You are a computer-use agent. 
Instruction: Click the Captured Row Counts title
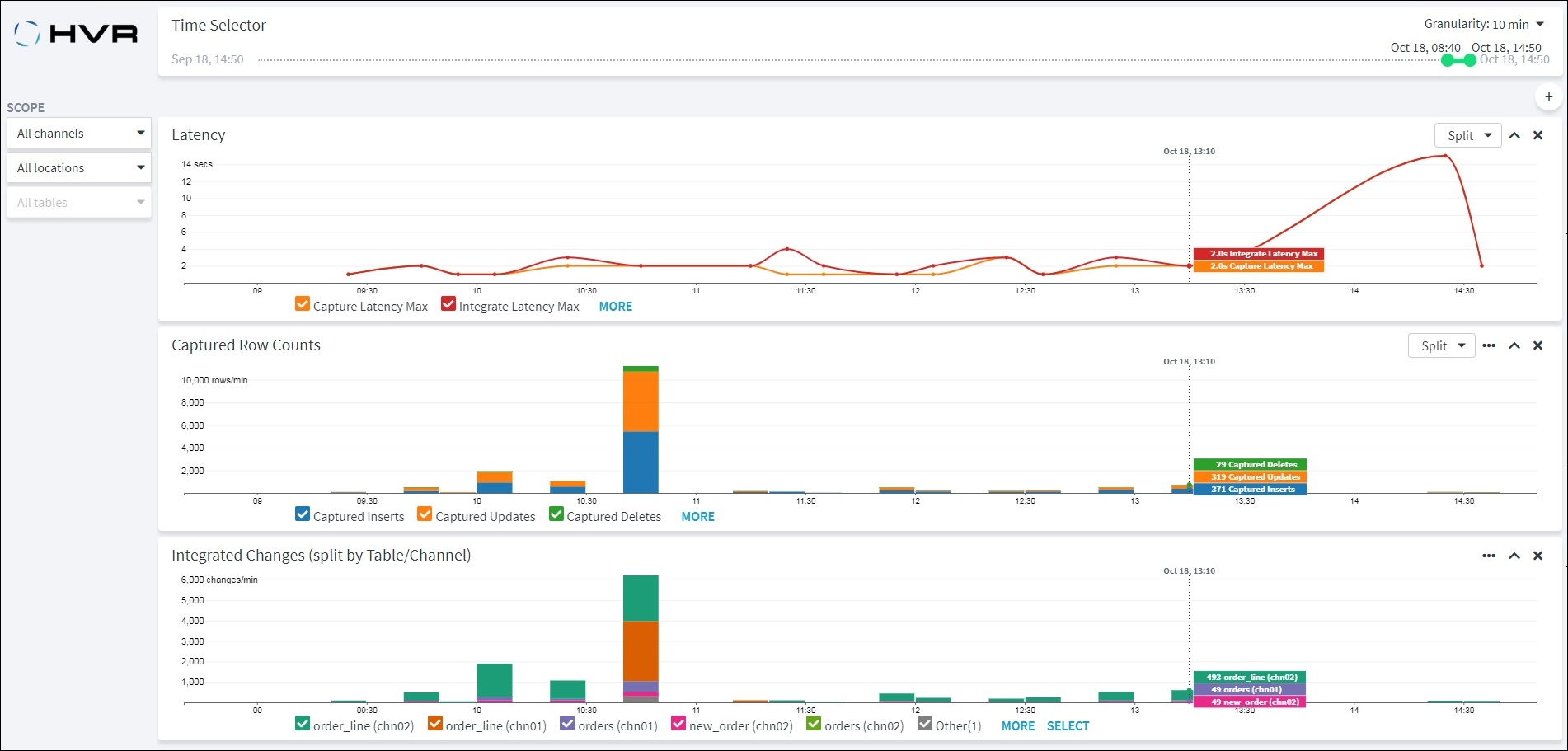[246, 345]
